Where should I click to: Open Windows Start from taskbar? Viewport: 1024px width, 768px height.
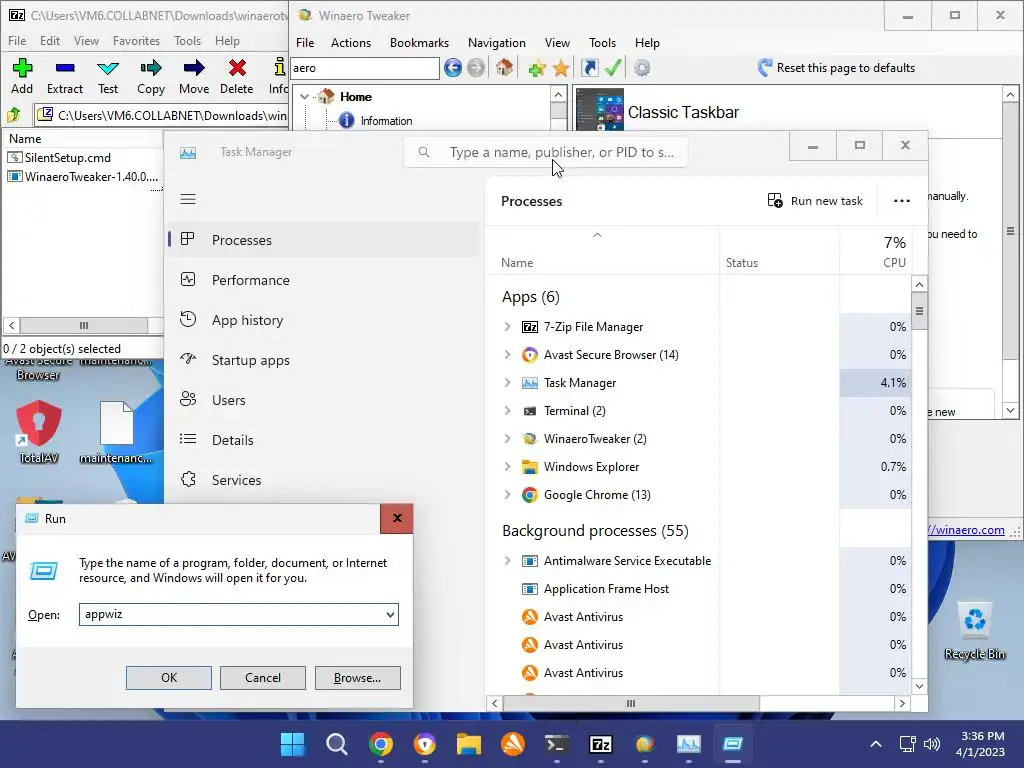point(292,744)
